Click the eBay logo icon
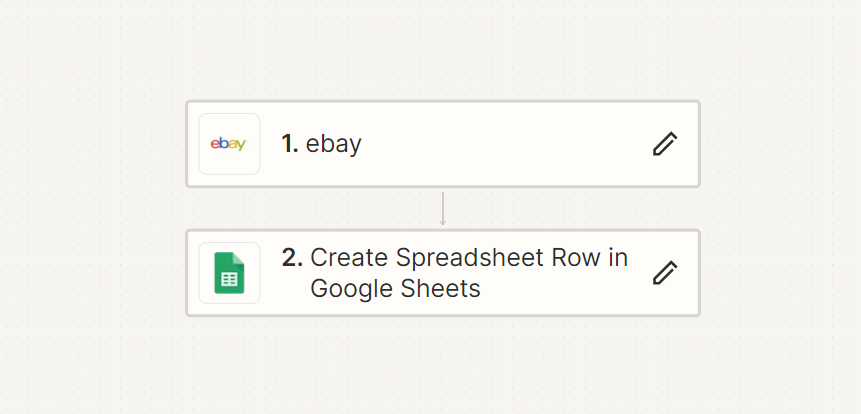 coord(229,144)
